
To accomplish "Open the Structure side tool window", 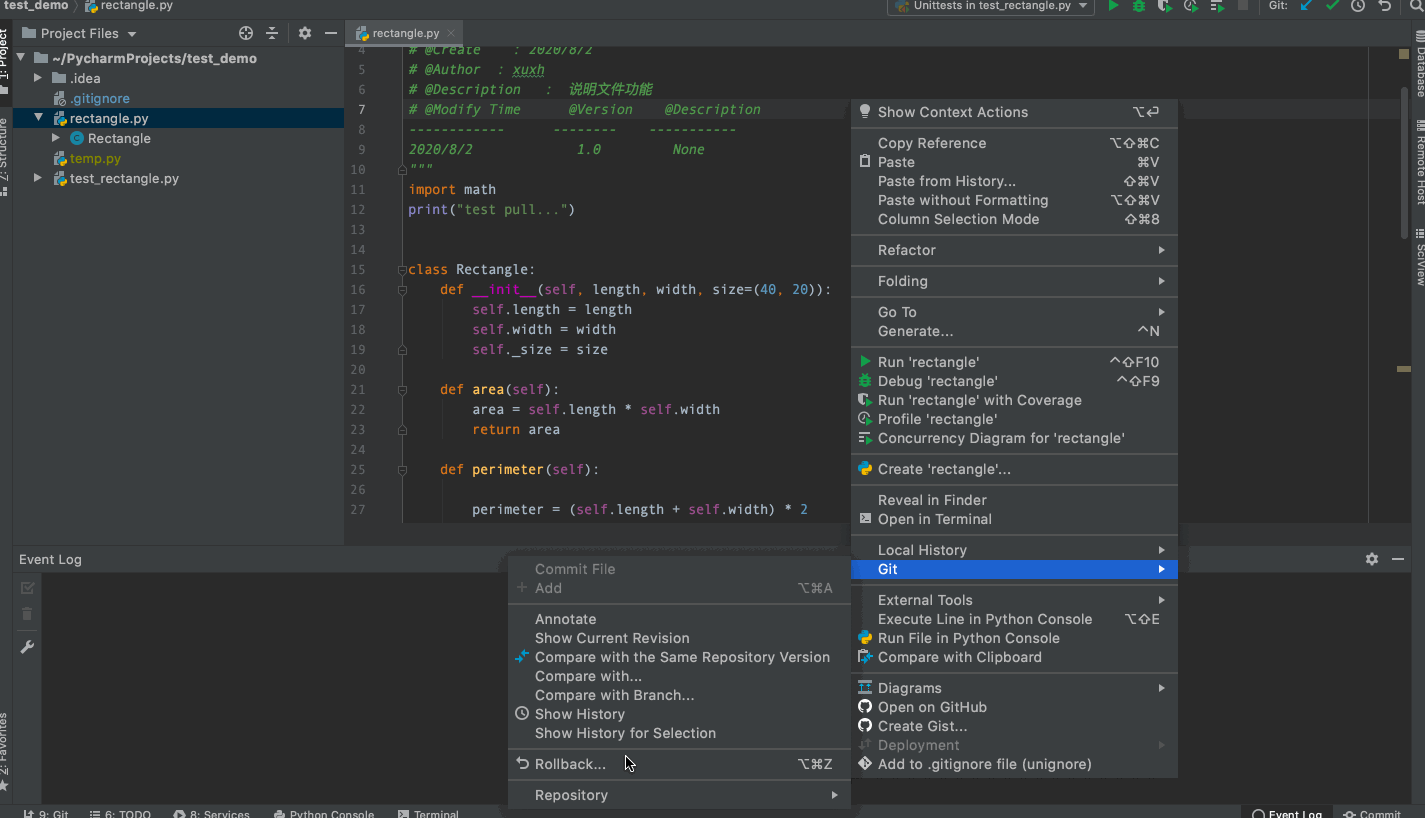I will point(5,155).
